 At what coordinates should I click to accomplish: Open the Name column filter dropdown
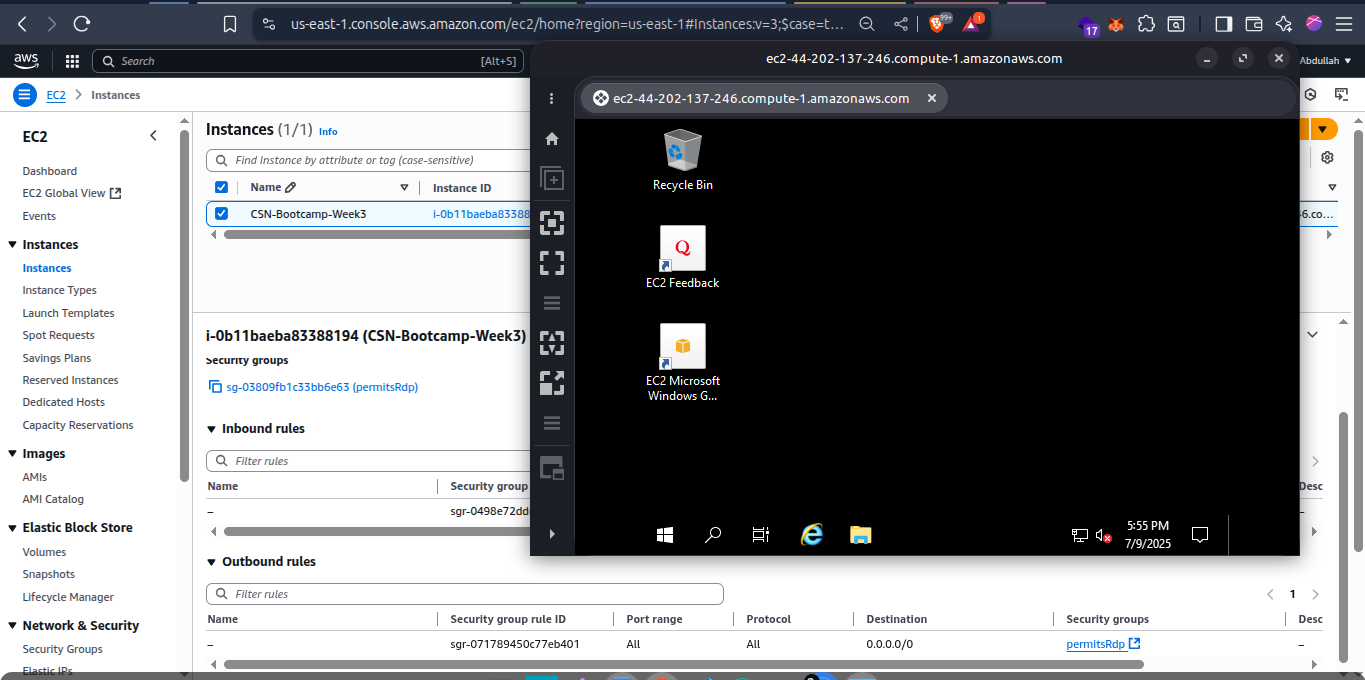tap(404, 187)
